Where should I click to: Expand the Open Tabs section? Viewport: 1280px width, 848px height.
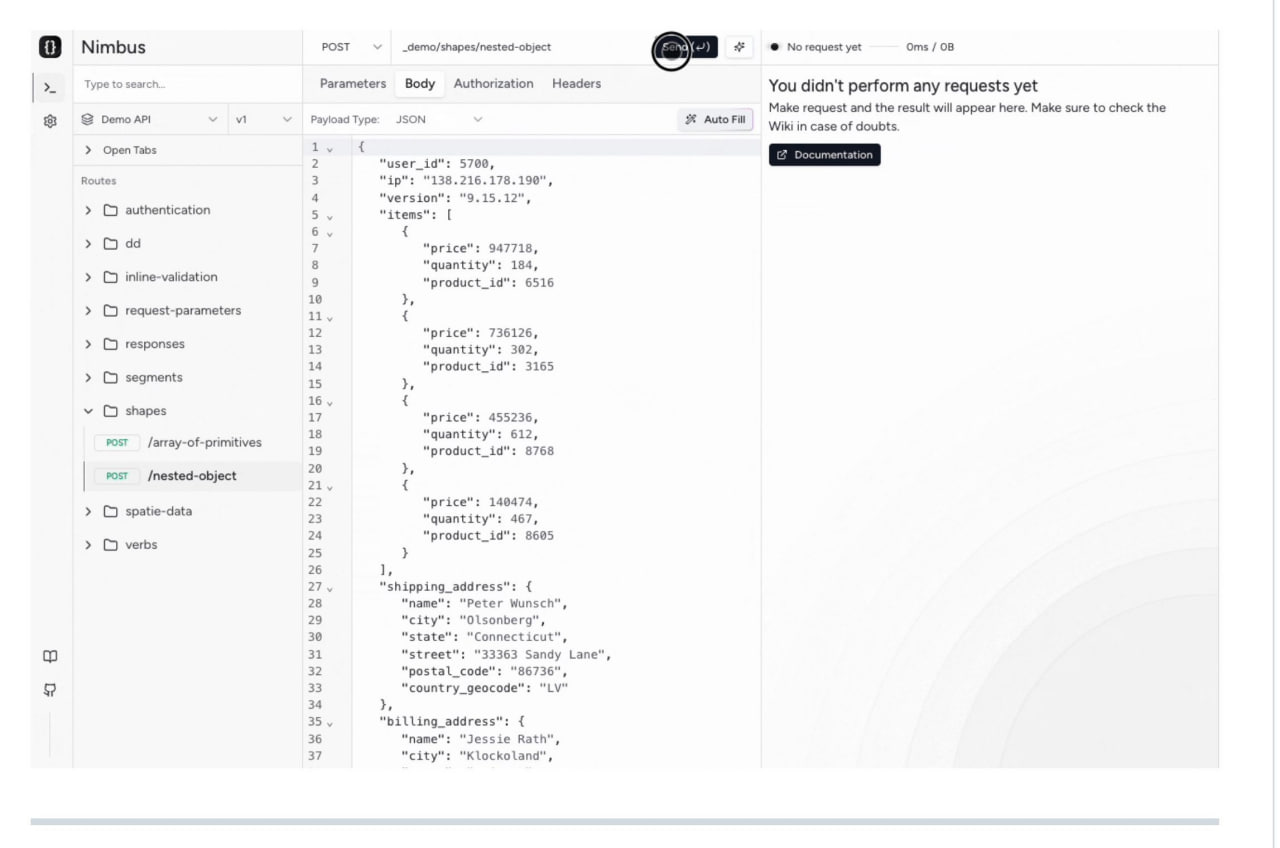[188, 150]
